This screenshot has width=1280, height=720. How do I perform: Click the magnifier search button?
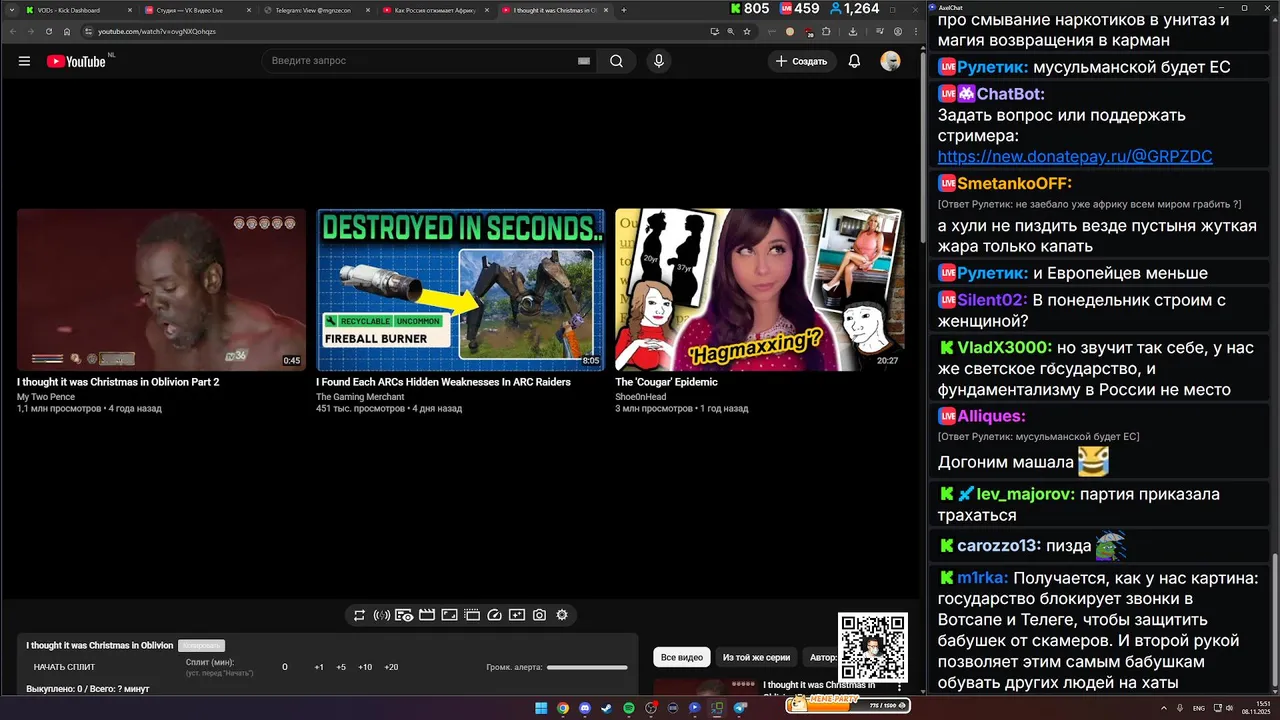616,61
